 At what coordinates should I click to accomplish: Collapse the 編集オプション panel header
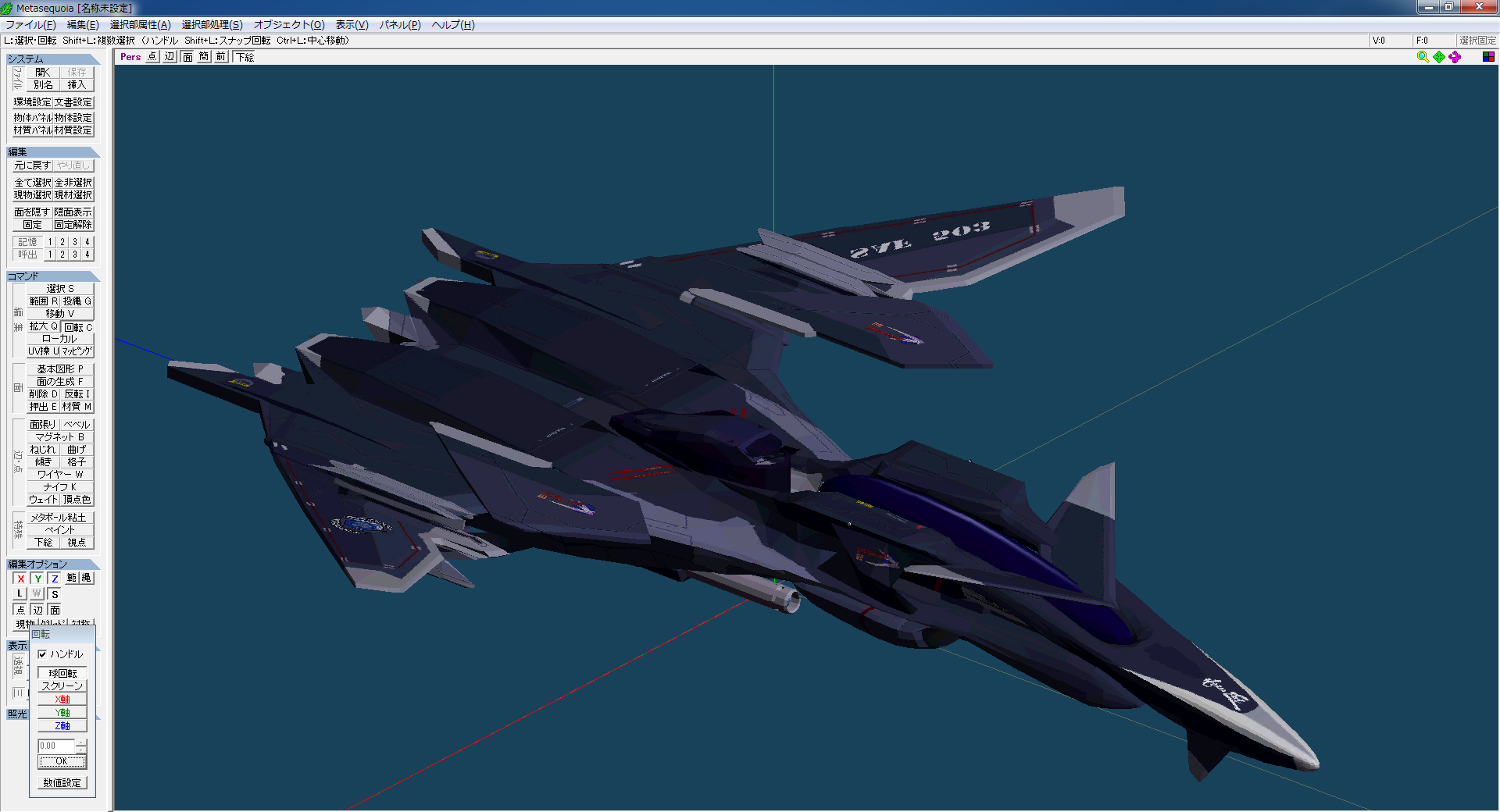[x=52, y=564]
